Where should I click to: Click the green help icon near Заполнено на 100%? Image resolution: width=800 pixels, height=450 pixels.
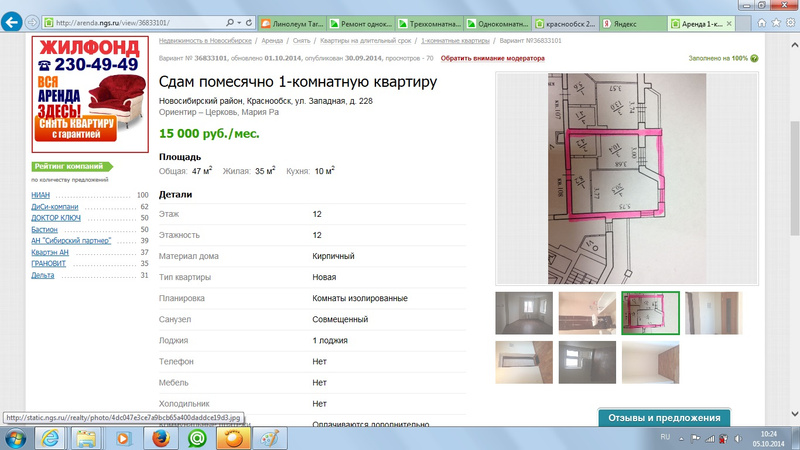pos(754,59)
